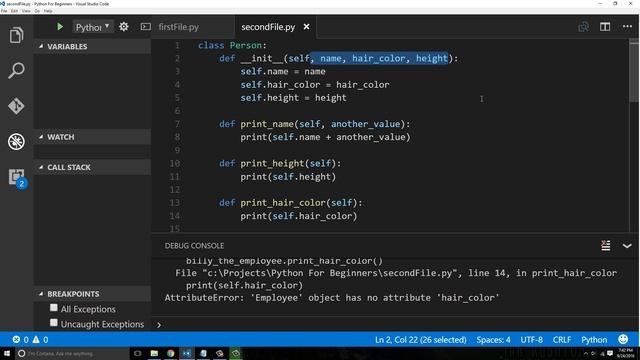
Task: Click the warnings count icon in status bar
Action: point(36,340)
